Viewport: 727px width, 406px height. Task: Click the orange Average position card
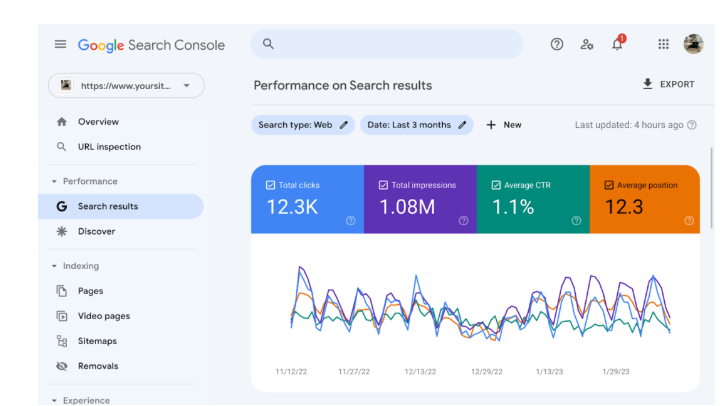coord(644,199)
